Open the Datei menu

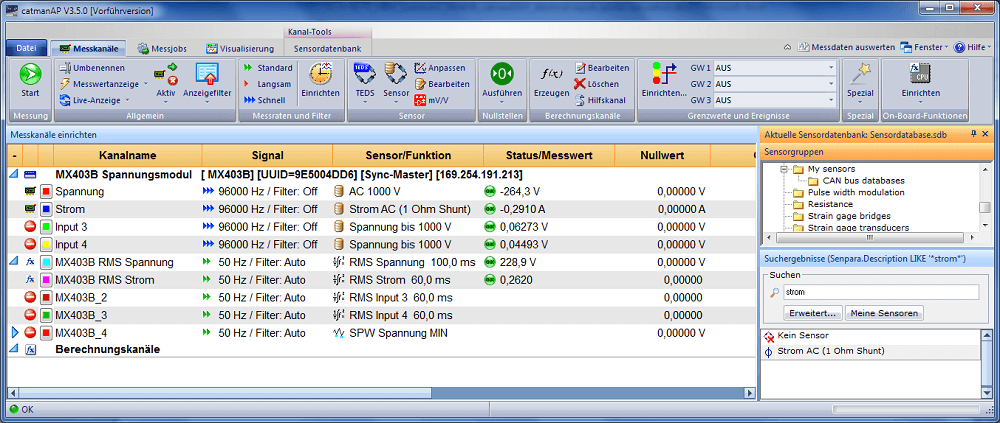coord(26,48)
